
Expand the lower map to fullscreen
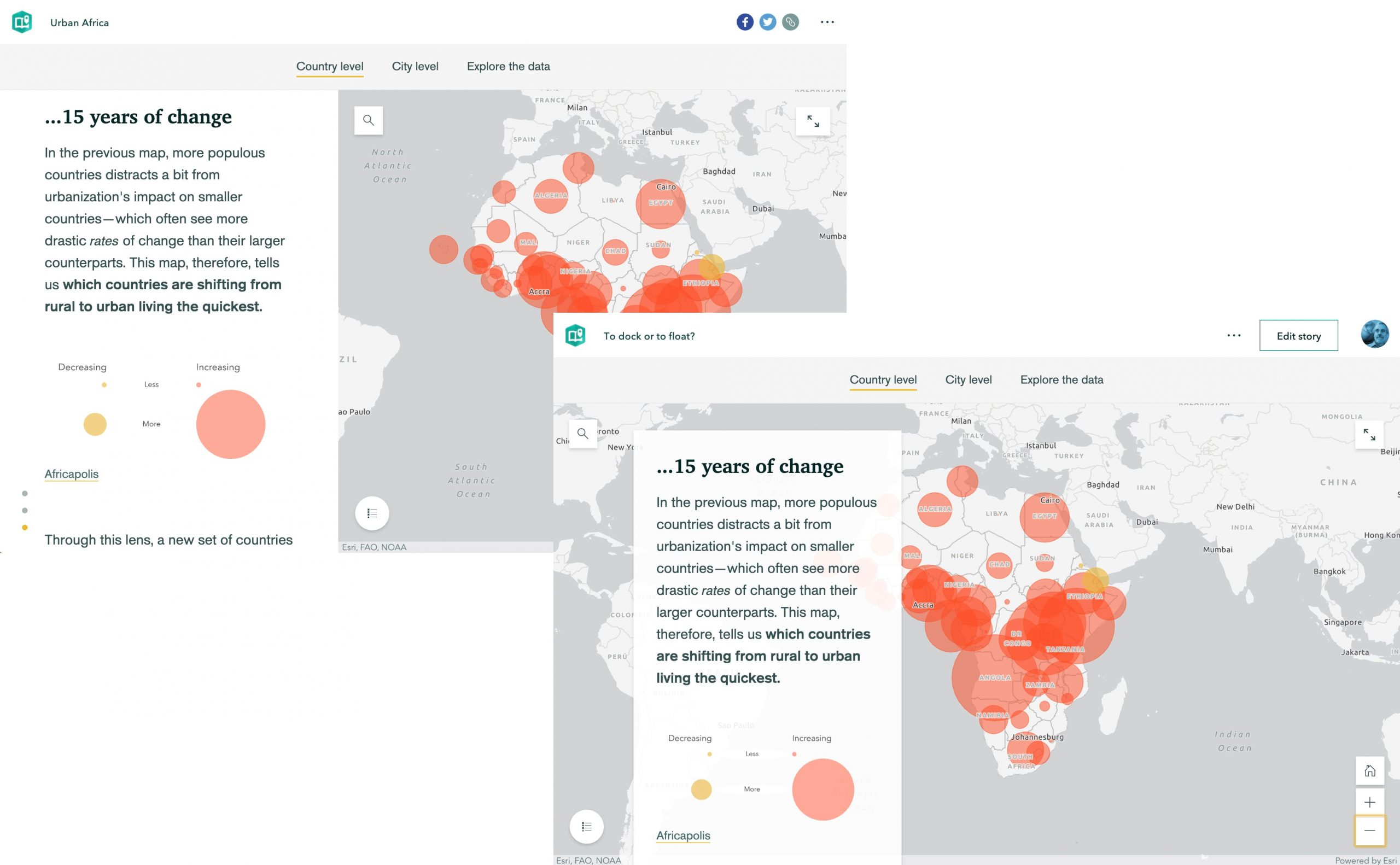[1369, 435]
